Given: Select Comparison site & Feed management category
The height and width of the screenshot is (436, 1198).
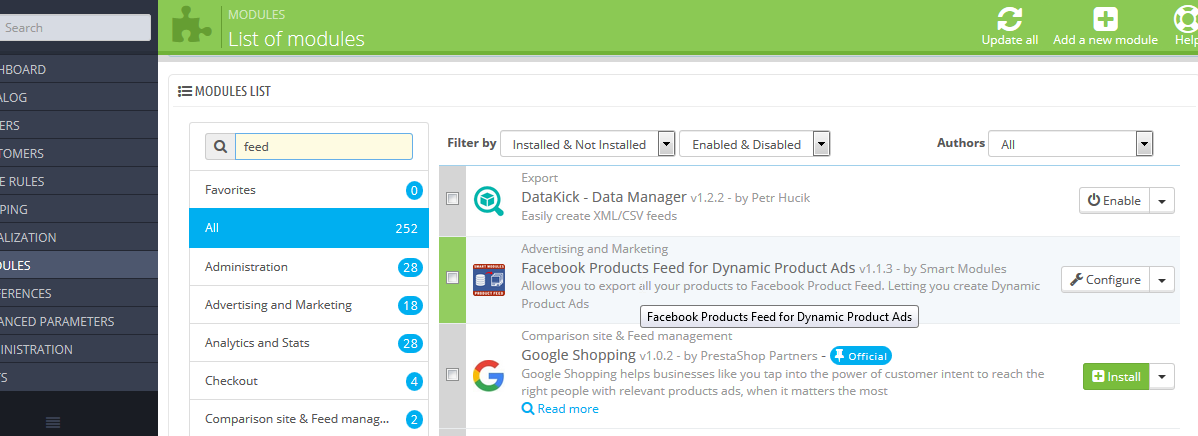Looking at the screenshot, I should 309,418.
